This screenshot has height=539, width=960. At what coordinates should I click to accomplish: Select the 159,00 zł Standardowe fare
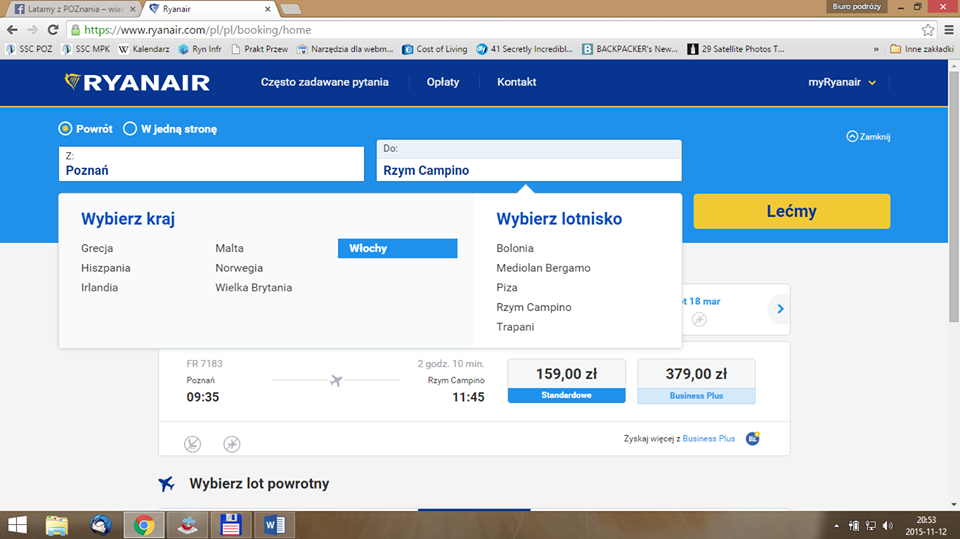click(x=566, y=381)
